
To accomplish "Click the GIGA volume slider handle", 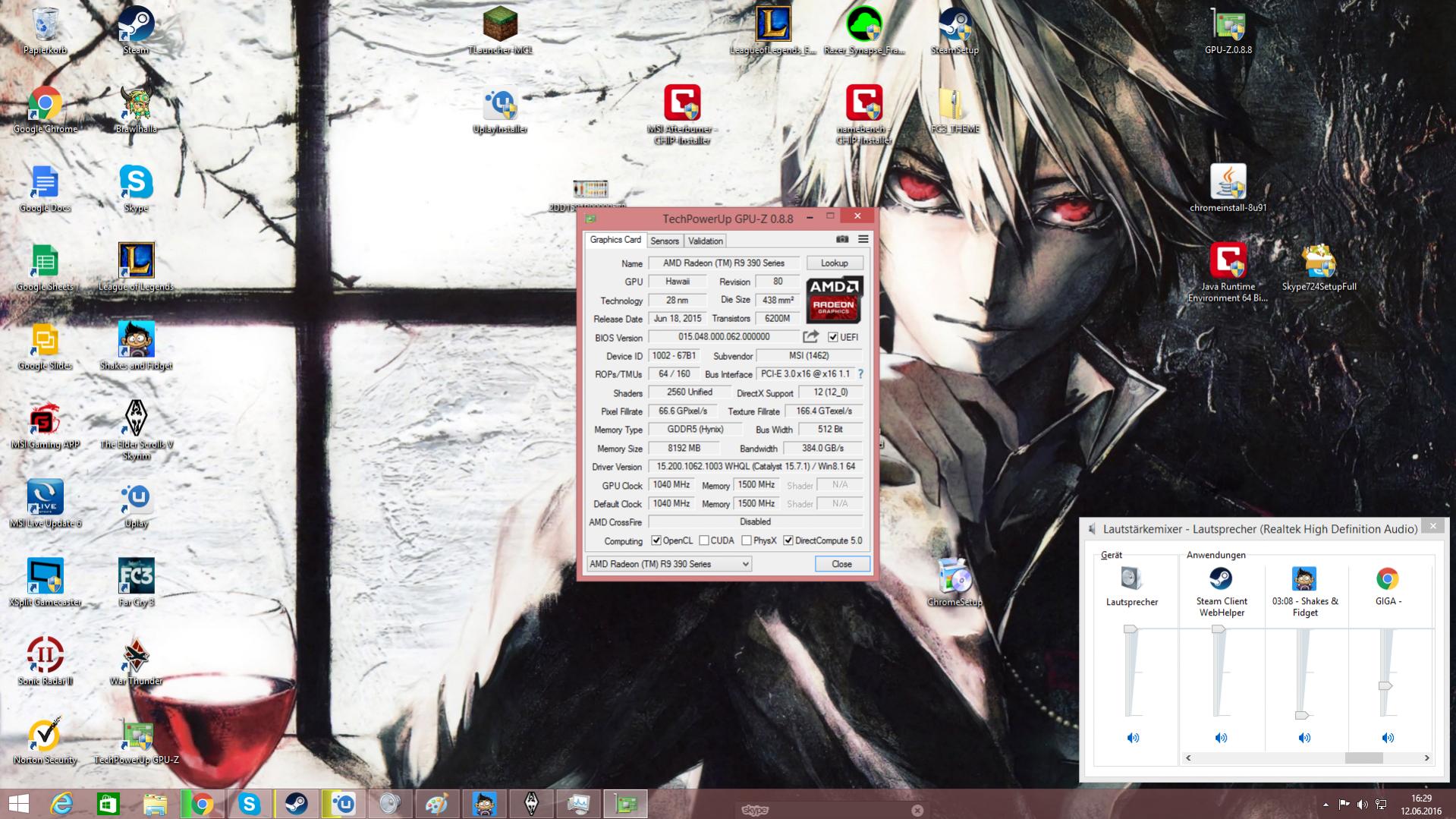I will (x=1385, y=685).
